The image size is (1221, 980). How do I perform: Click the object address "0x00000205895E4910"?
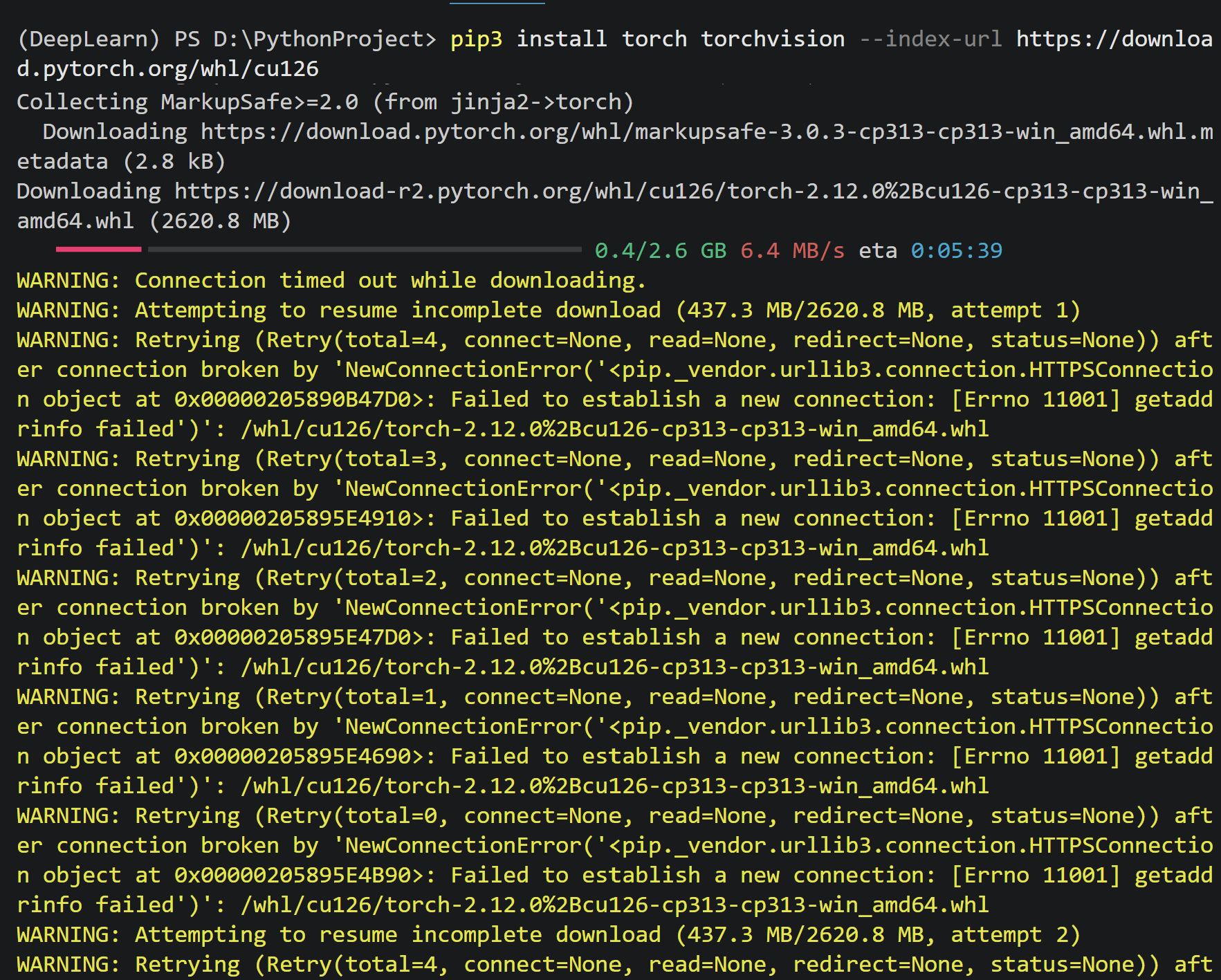tap(293, 519)
